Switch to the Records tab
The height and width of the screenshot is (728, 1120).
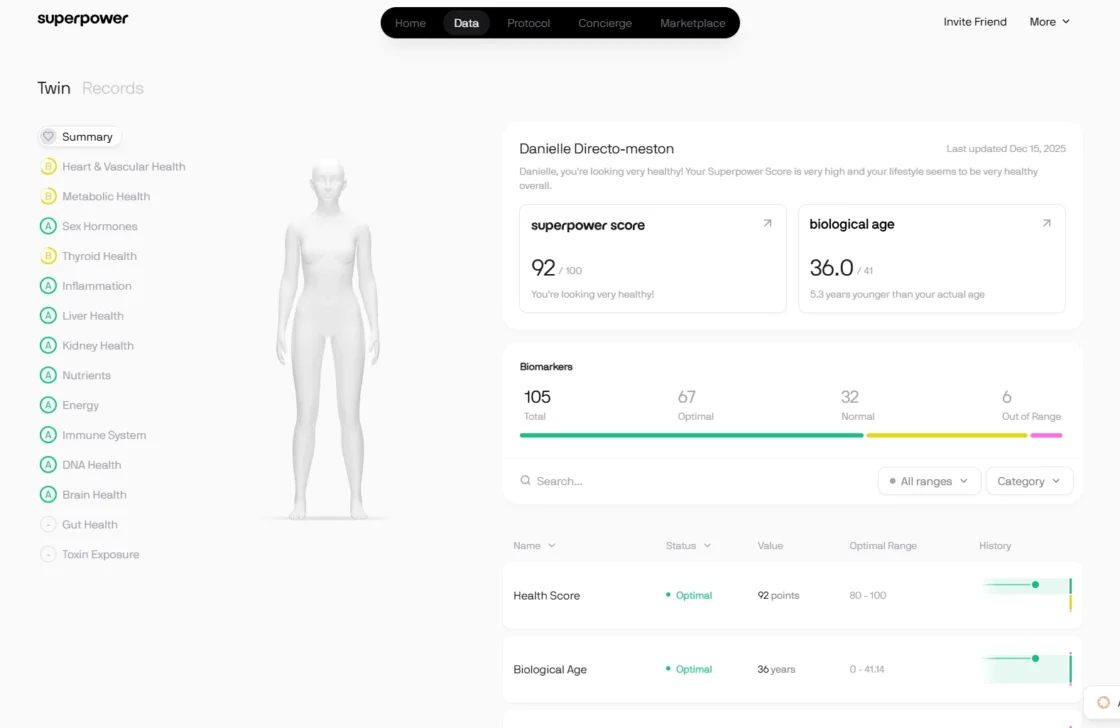click(112, 88)
